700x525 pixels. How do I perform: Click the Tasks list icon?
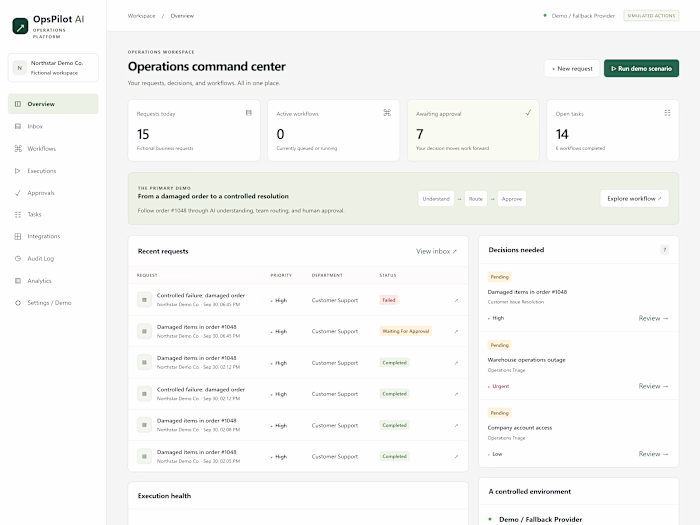click(x=18, y=214)
